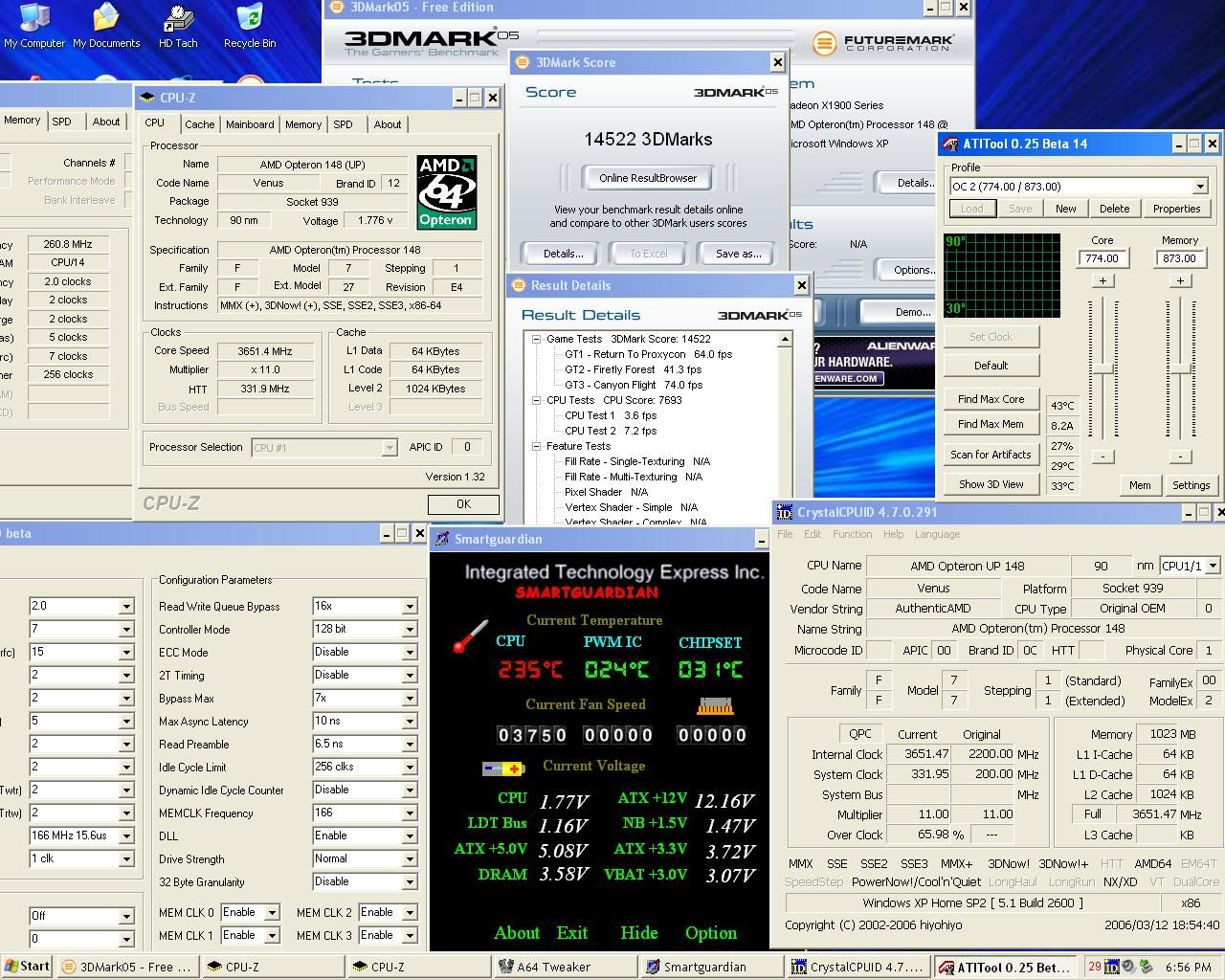
Task: Open the Edit menu in CrystalCPUID
Action: pyautogui.click(x=813, y=534)
